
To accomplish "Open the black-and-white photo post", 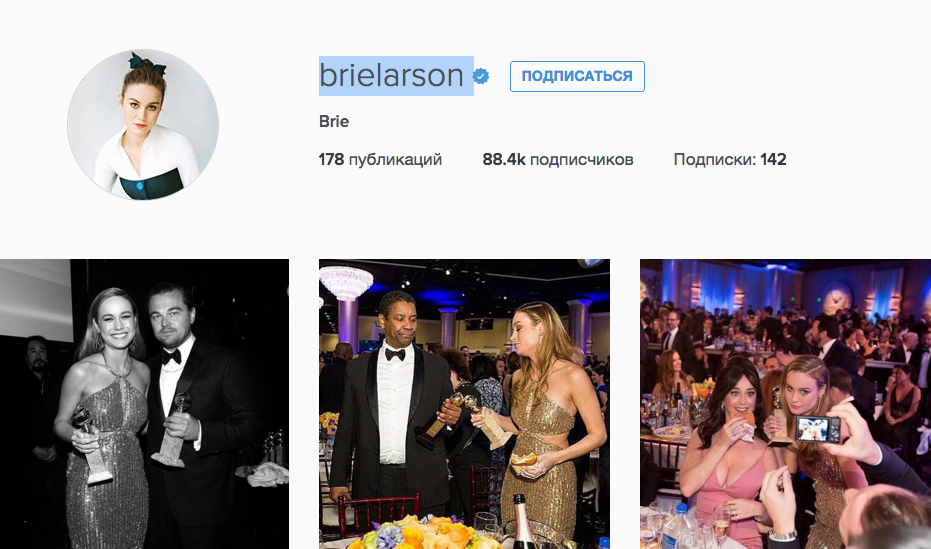I will click(x=144, y=404).
